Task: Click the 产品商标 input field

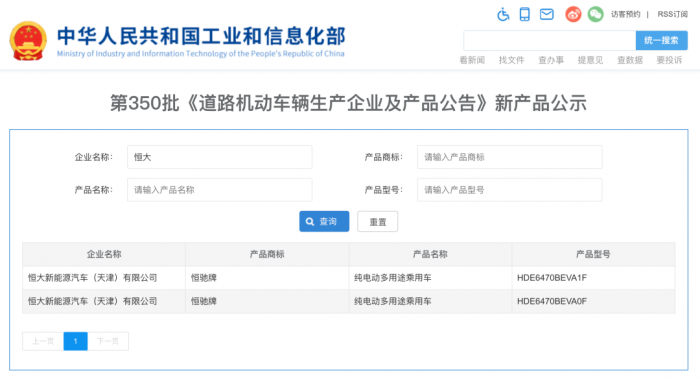Action: click(509, 157)
